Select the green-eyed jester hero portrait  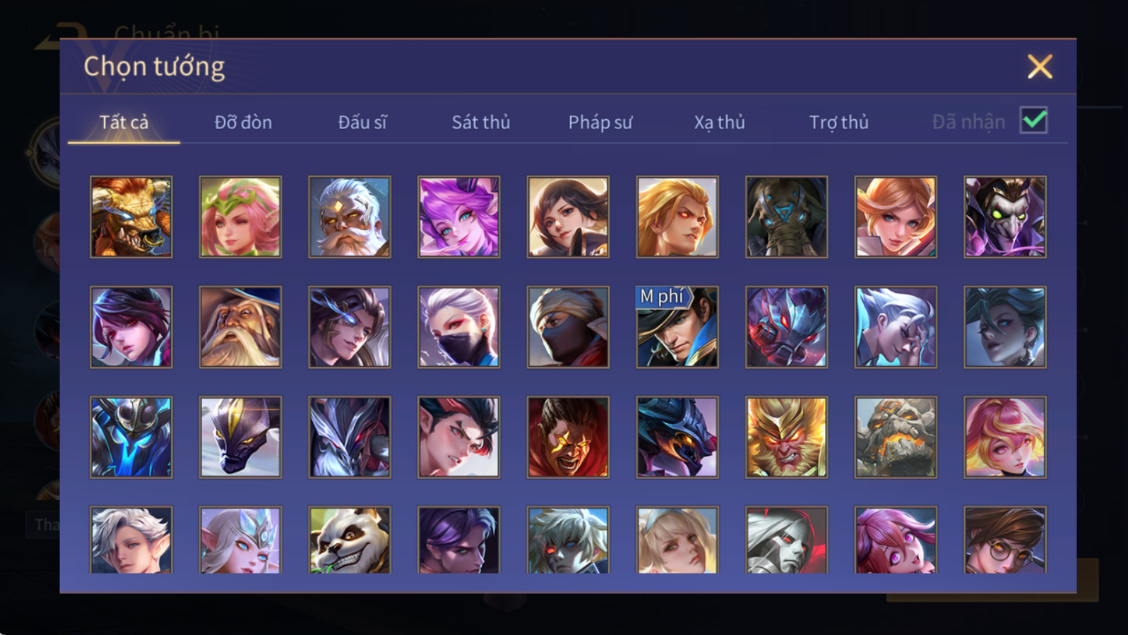tap(1005, 217)
